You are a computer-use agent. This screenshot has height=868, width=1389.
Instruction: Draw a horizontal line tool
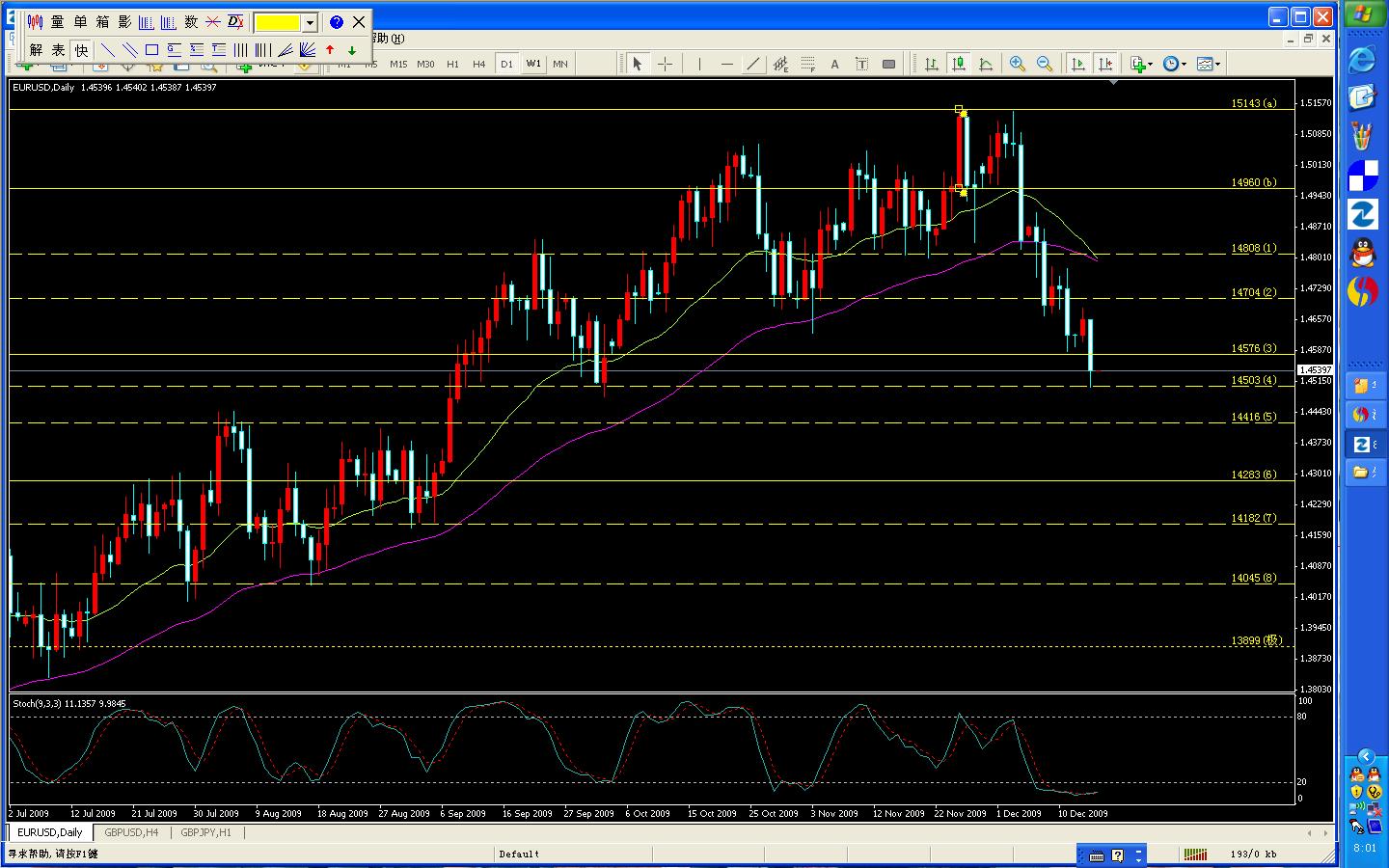726,65
